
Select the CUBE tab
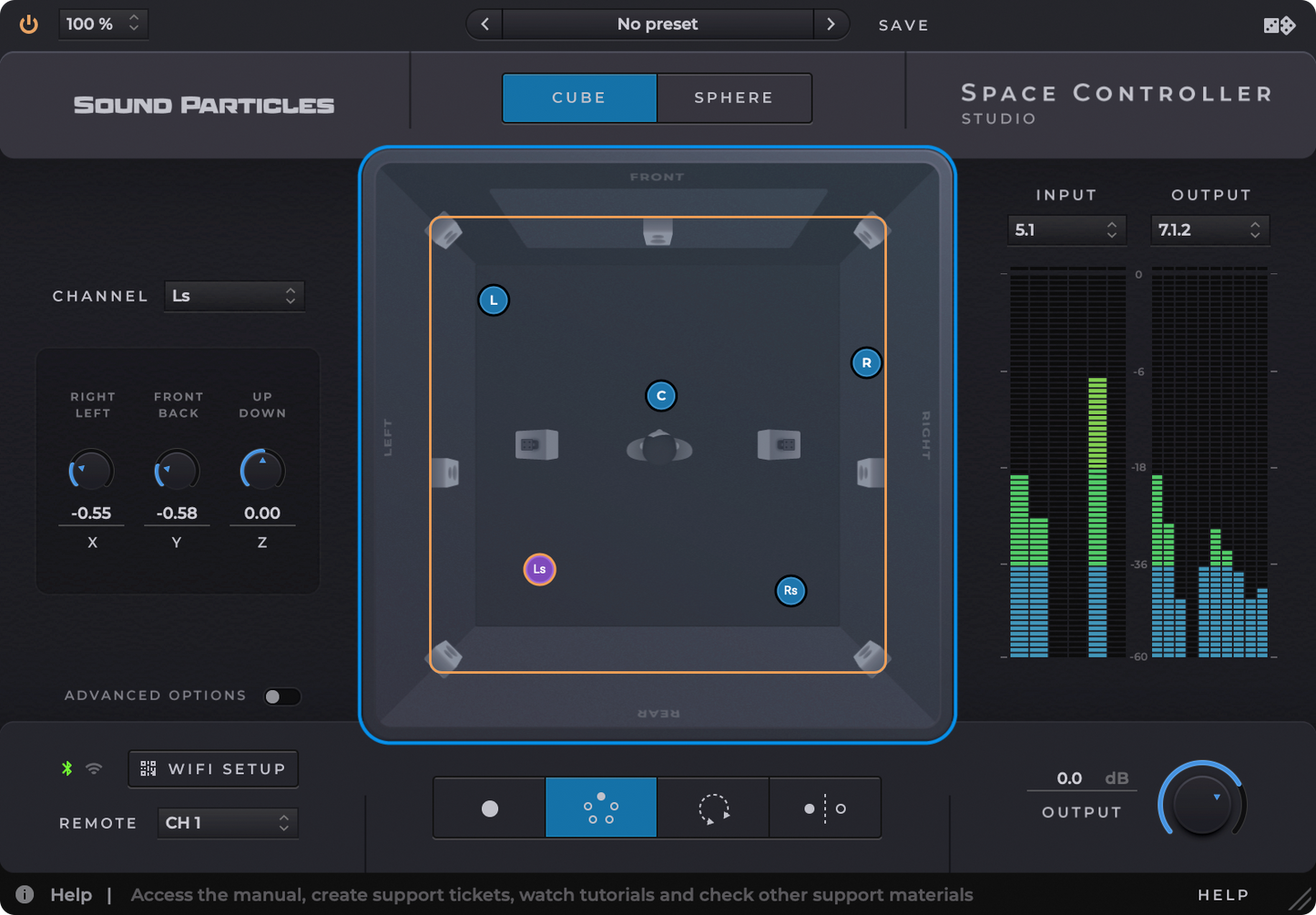(578, 97)
